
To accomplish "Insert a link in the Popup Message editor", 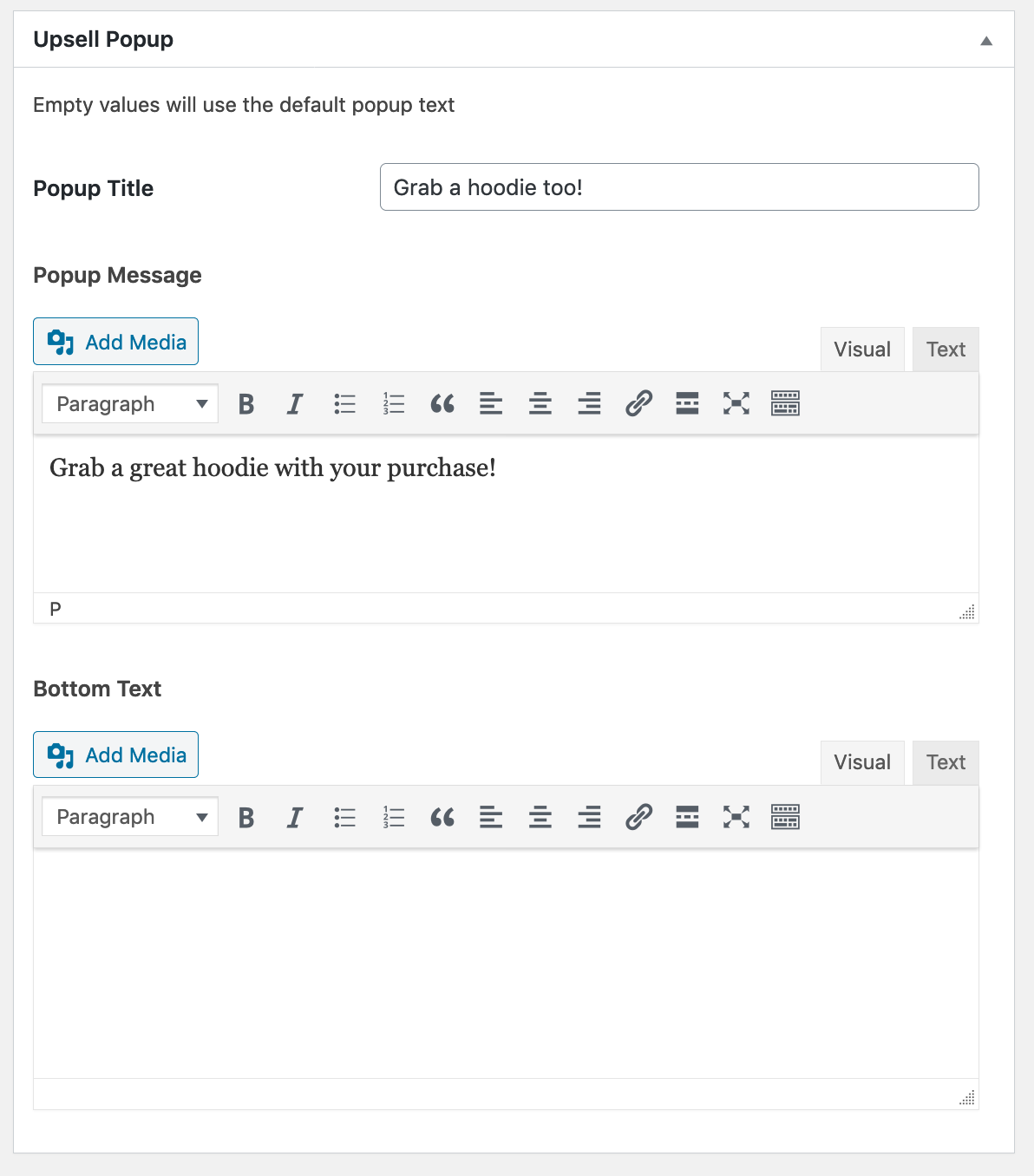I will (x=638, y=402).
